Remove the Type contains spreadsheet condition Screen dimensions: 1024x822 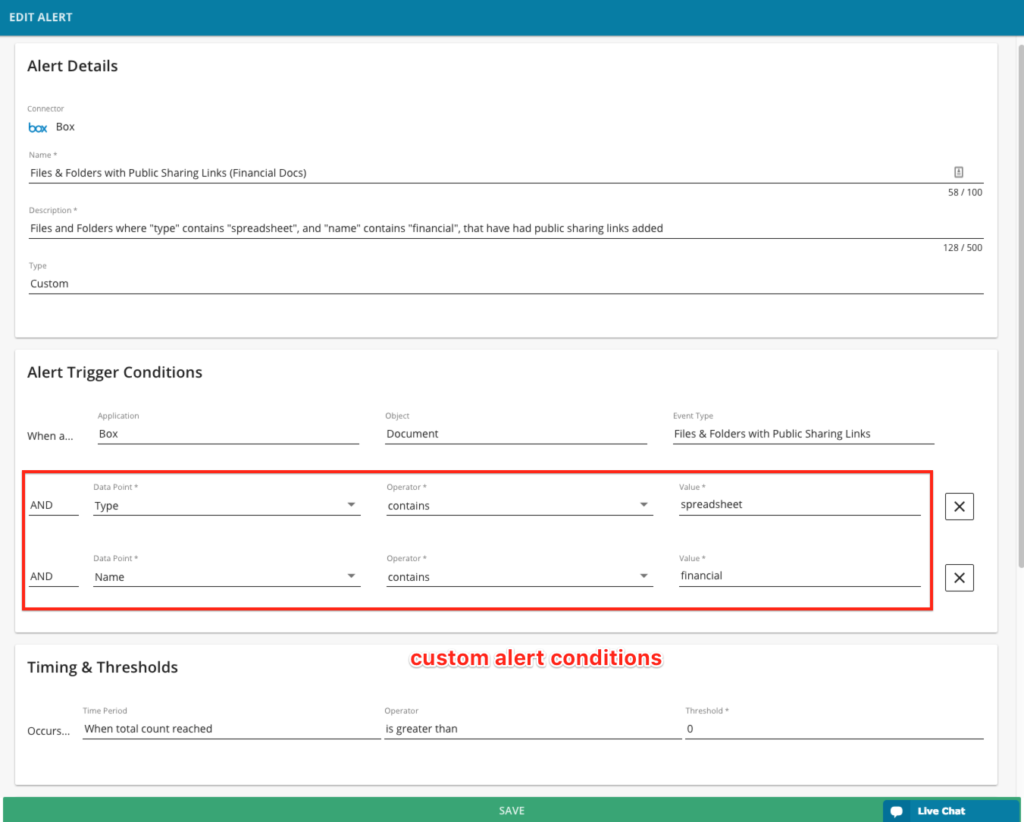[x=959, y=506]
